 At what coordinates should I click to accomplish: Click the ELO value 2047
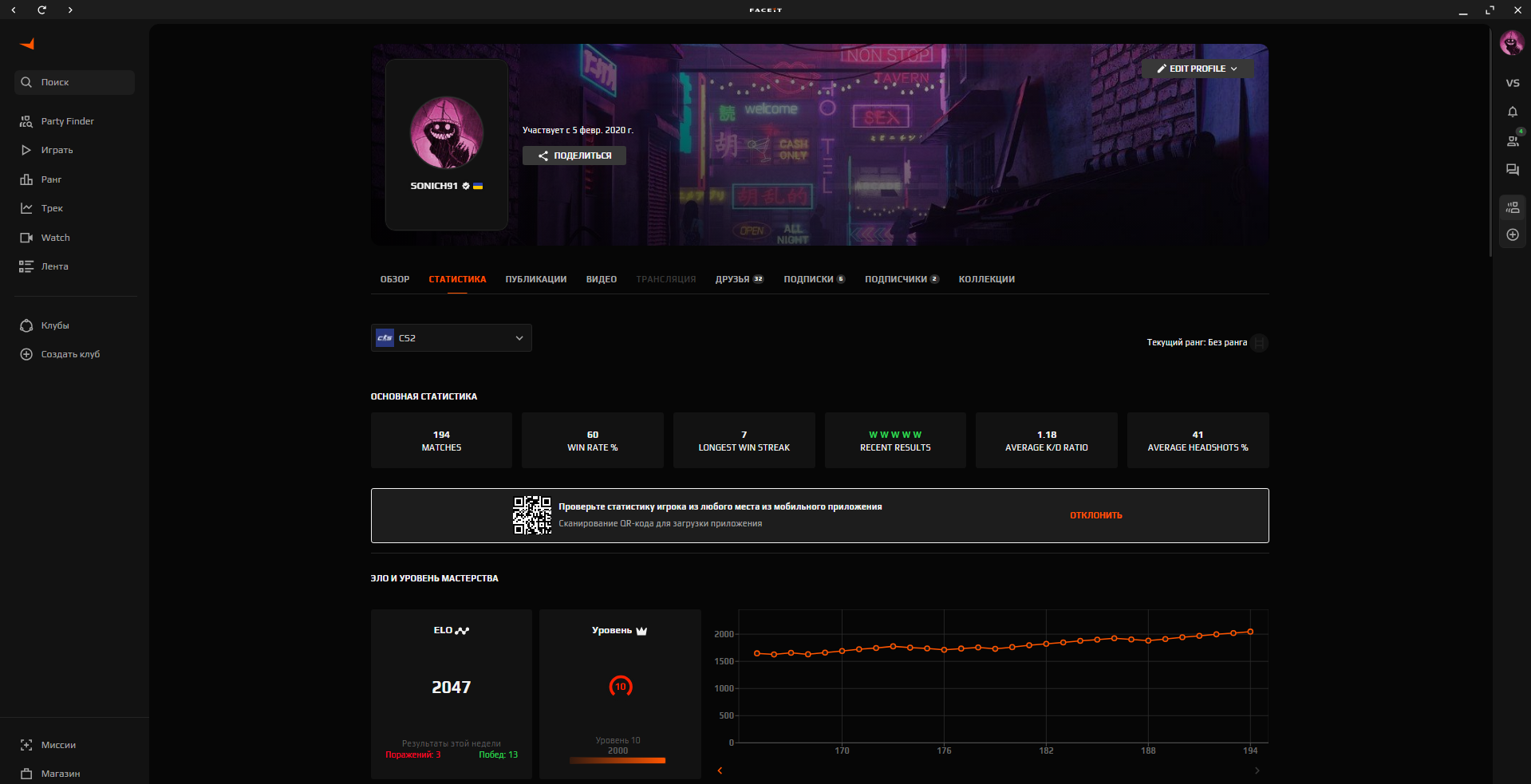[452, 687]
